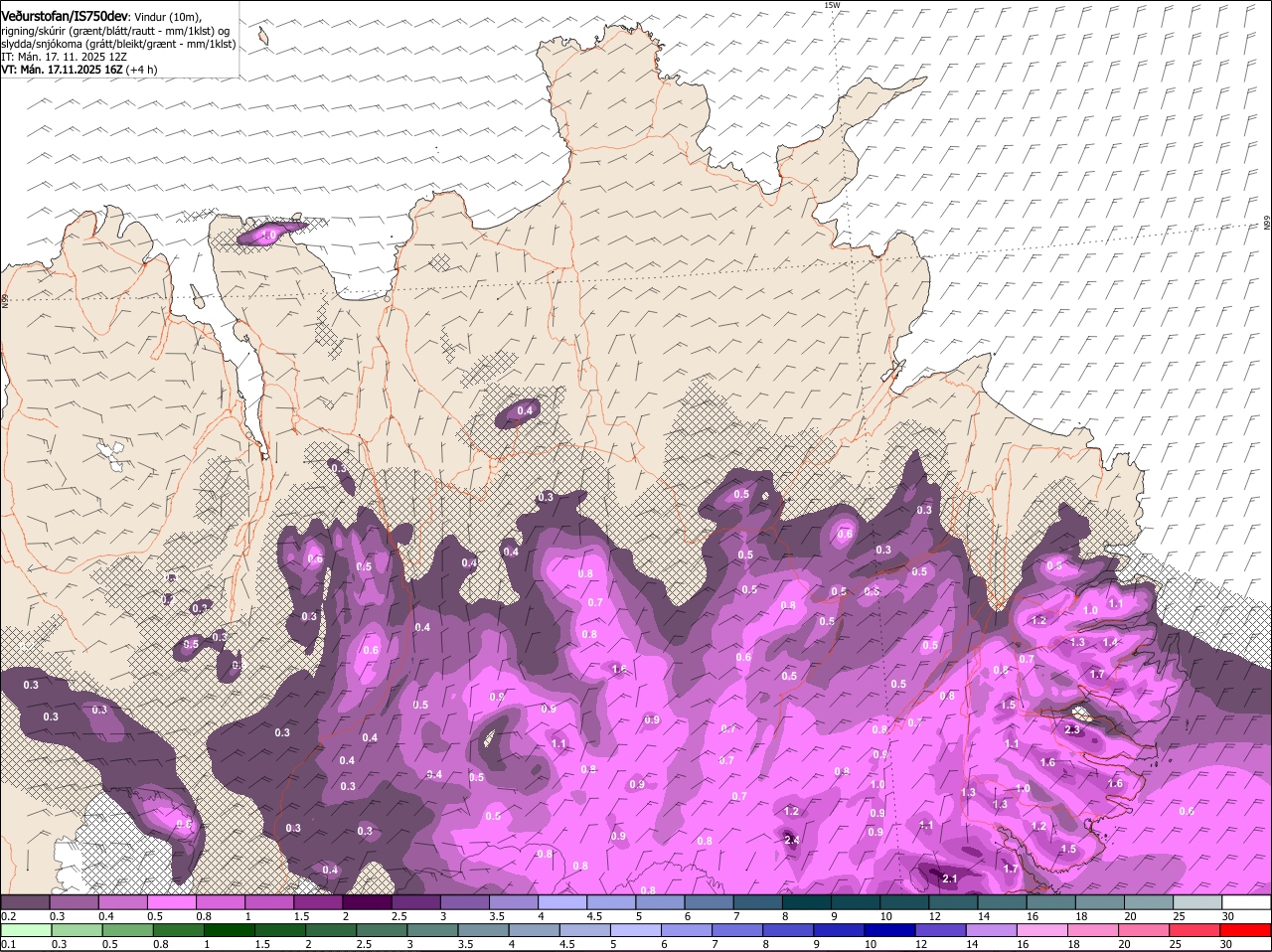Click the lavender top-row swatch between 4 and 4.5
Screen dimensions: 1272x952
[x=563, y=902]
